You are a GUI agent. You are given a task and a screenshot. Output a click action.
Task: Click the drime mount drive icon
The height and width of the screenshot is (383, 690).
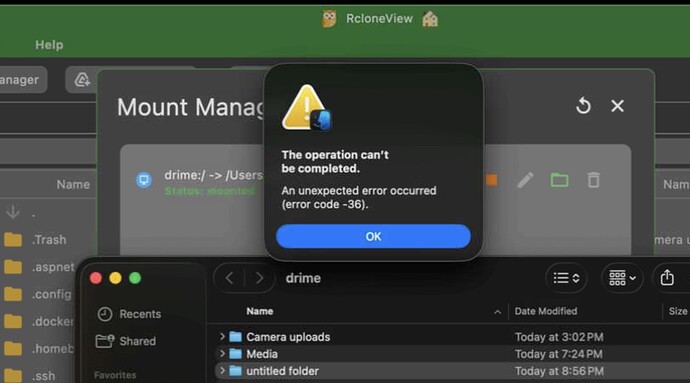143,180
